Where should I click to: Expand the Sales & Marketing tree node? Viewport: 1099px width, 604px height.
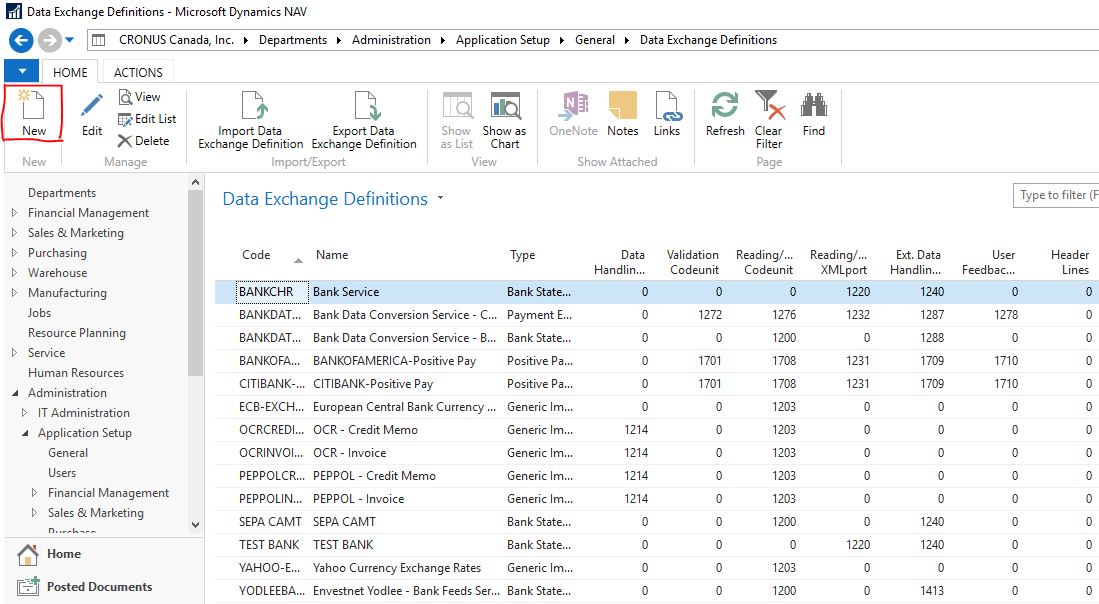[x=15, y=233]
